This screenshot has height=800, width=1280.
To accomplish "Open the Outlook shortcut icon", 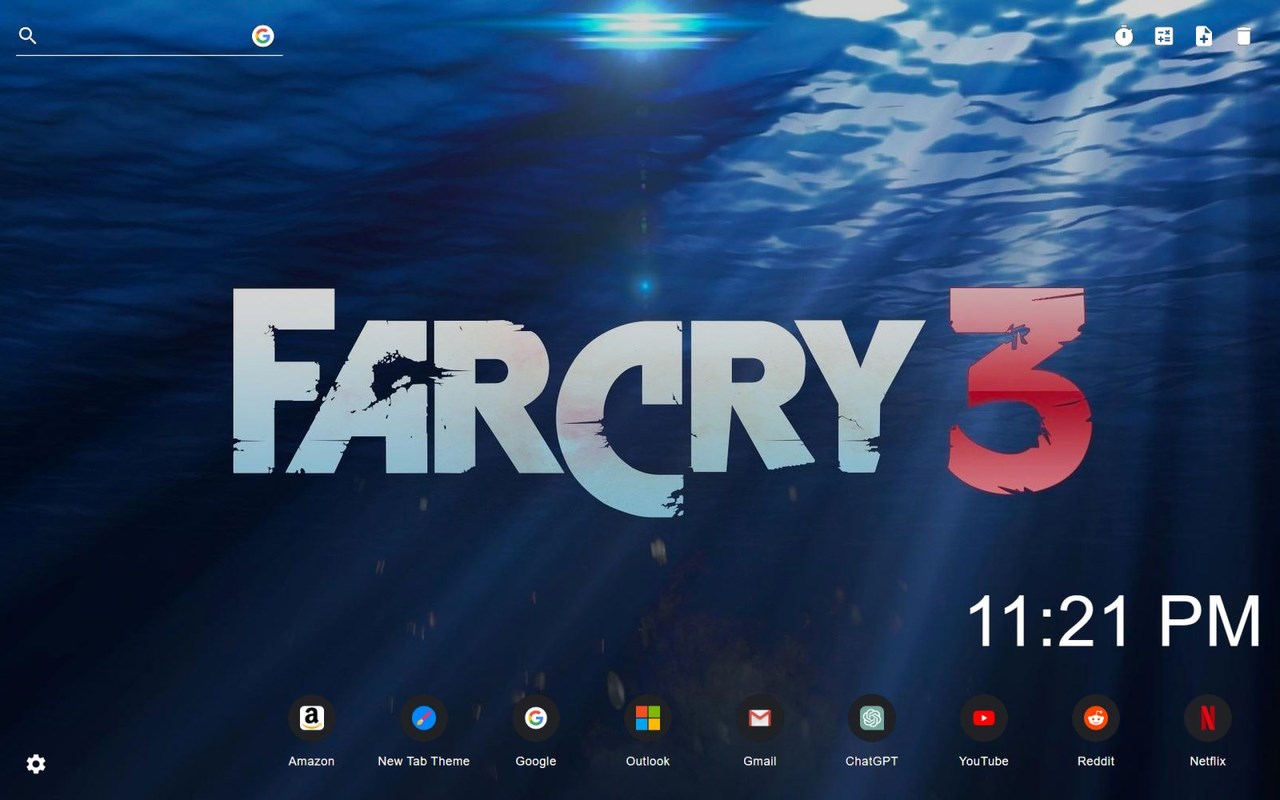I will pyautogui.click(x=648, y=718).
